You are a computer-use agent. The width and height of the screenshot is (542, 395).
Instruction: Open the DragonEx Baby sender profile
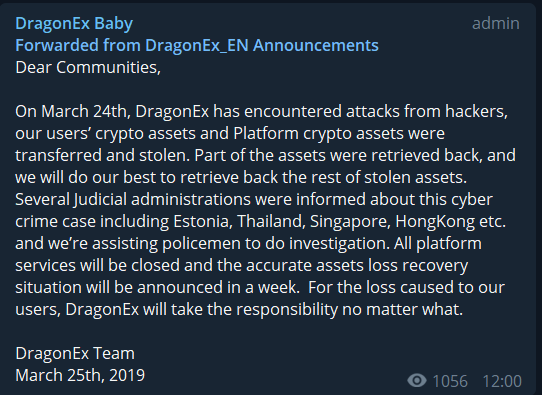tap(74, 23)
